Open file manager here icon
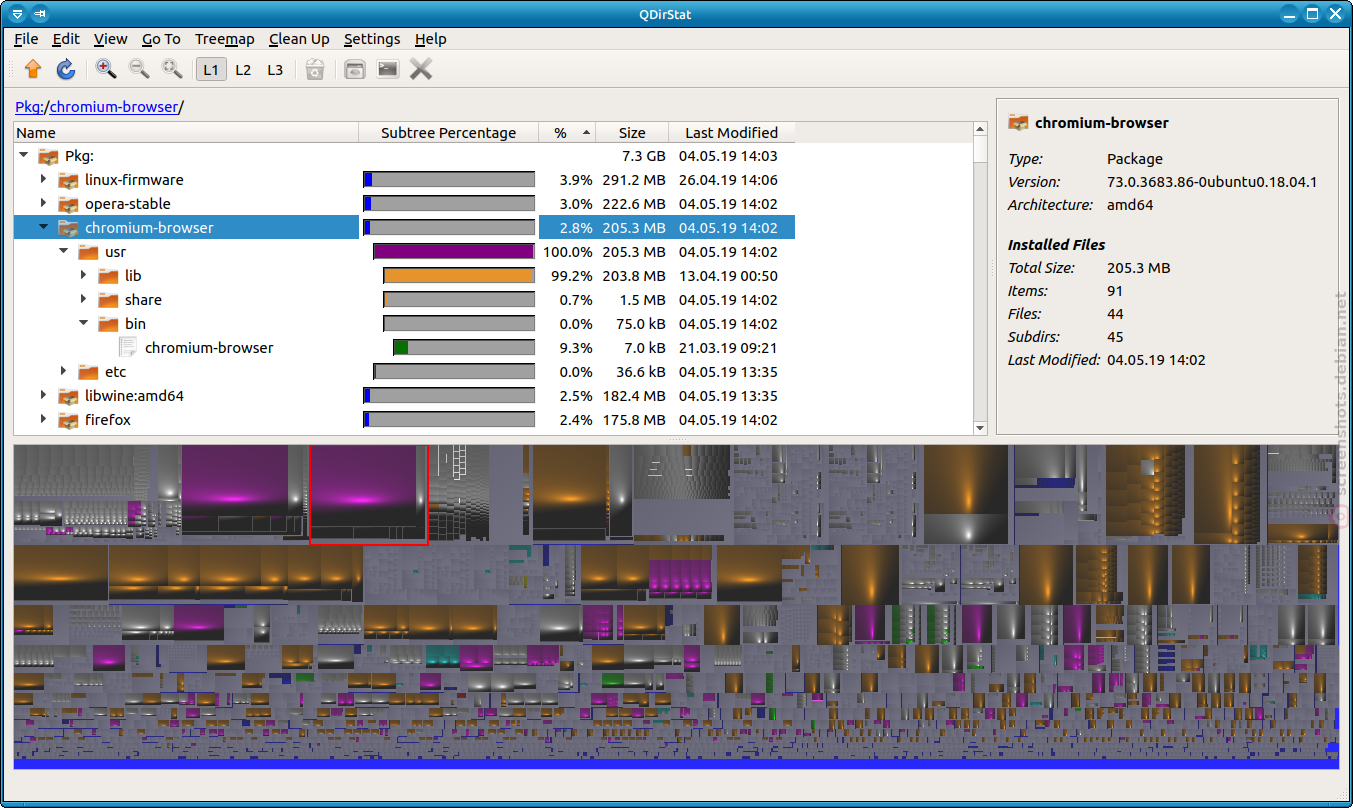Screen dimensions: 1353x808 (355, 69)
